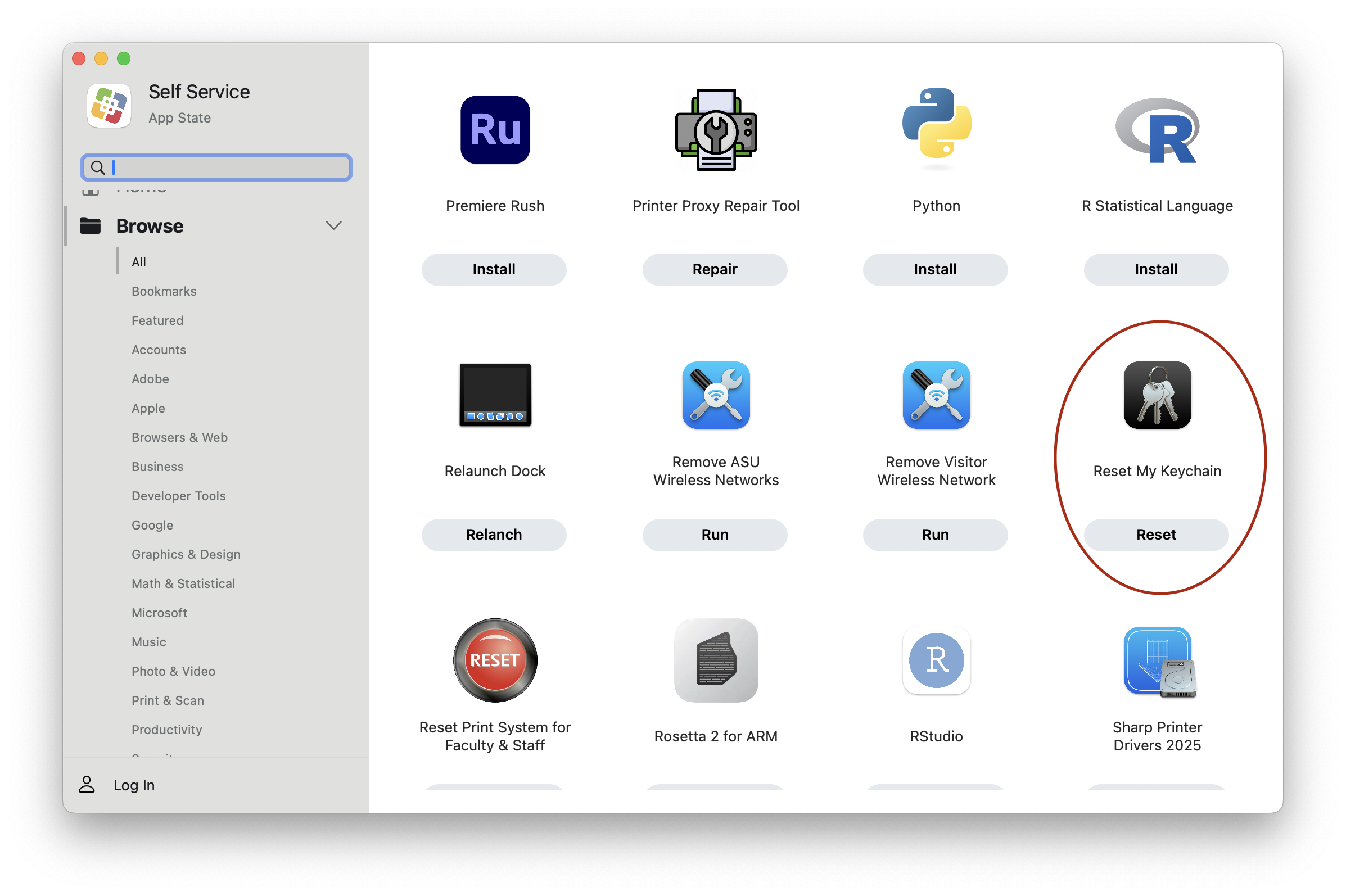Open the Adobe category

click(150, 378)
